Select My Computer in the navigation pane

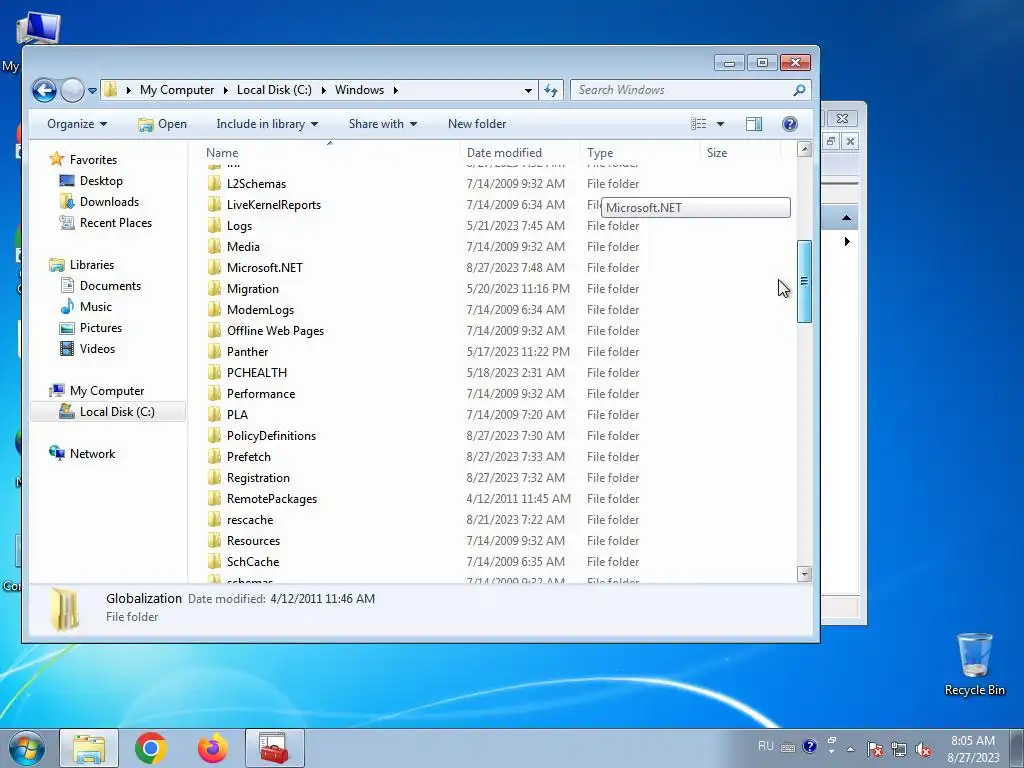point(97,391)
